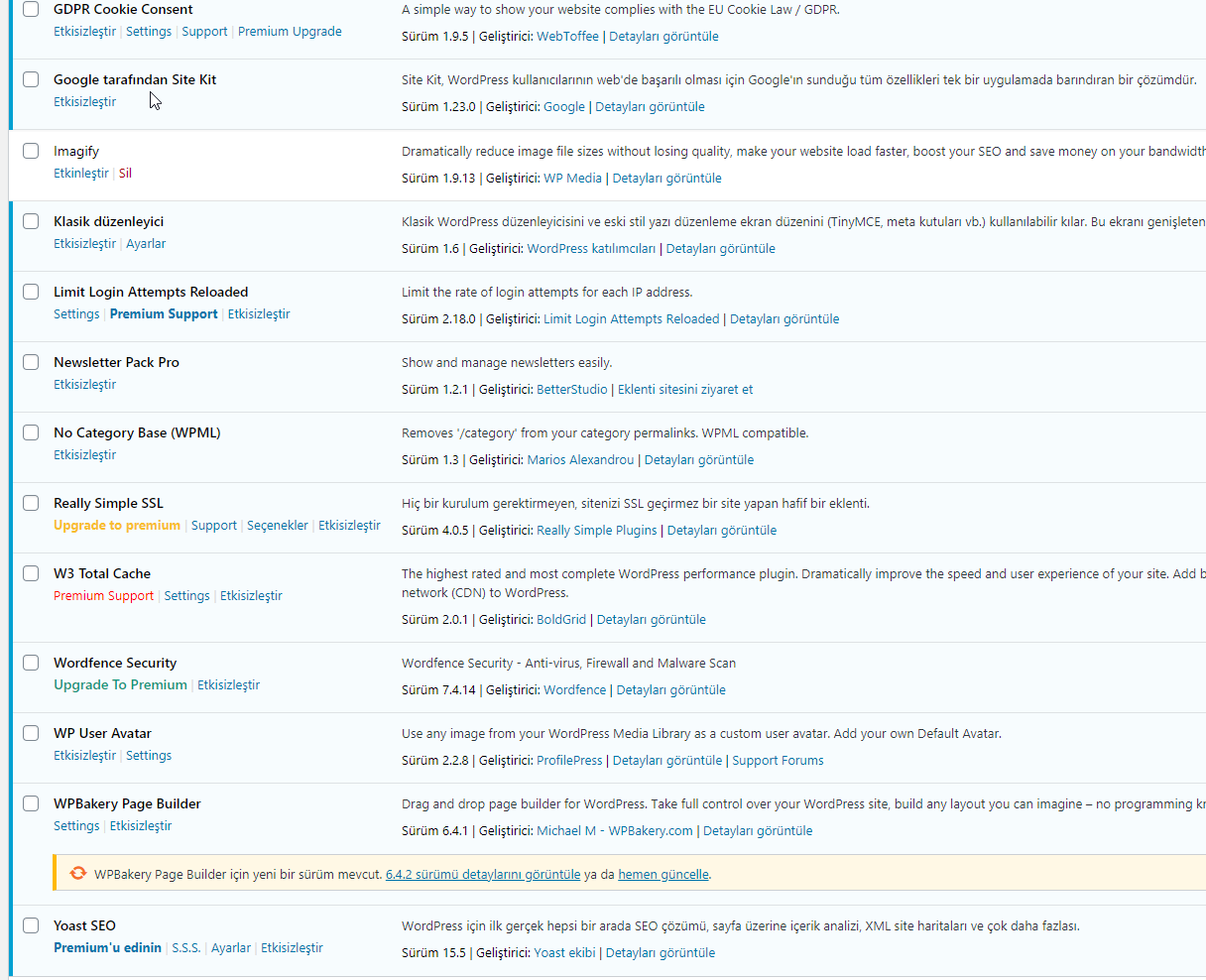Deactivate WPBakery Page Builder via Etkisizleştir

click(141, 825)
